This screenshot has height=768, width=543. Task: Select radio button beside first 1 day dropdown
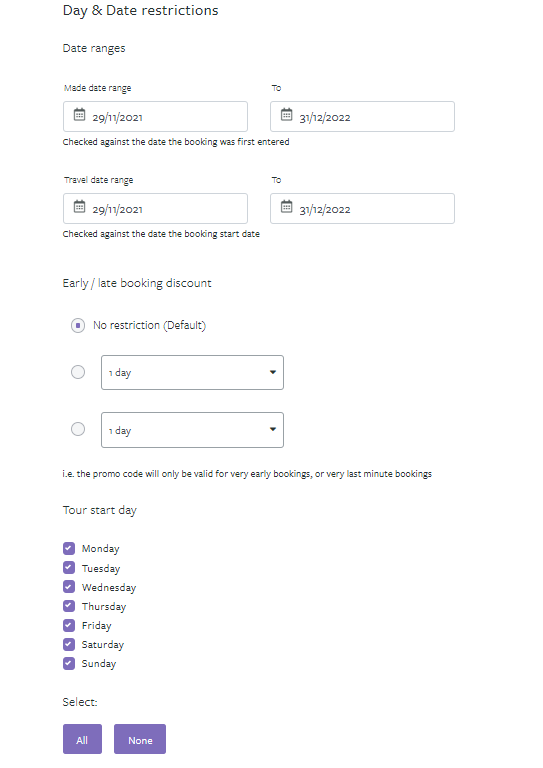(x=78, y=372)
